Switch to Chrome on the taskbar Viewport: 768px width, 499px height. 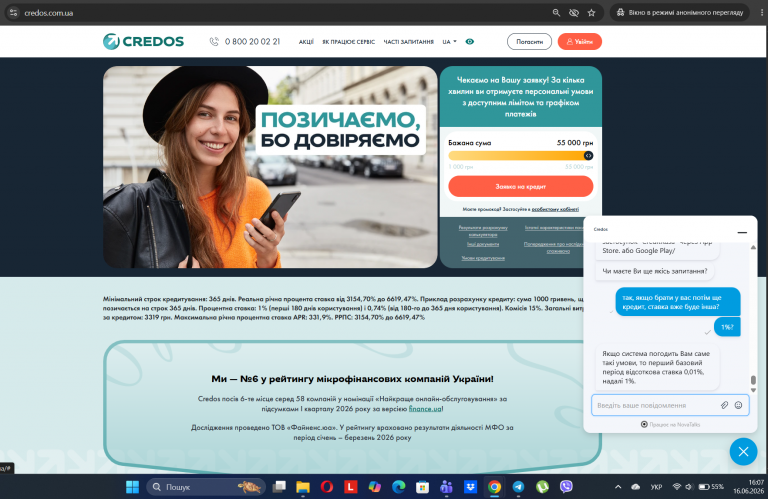494,487
